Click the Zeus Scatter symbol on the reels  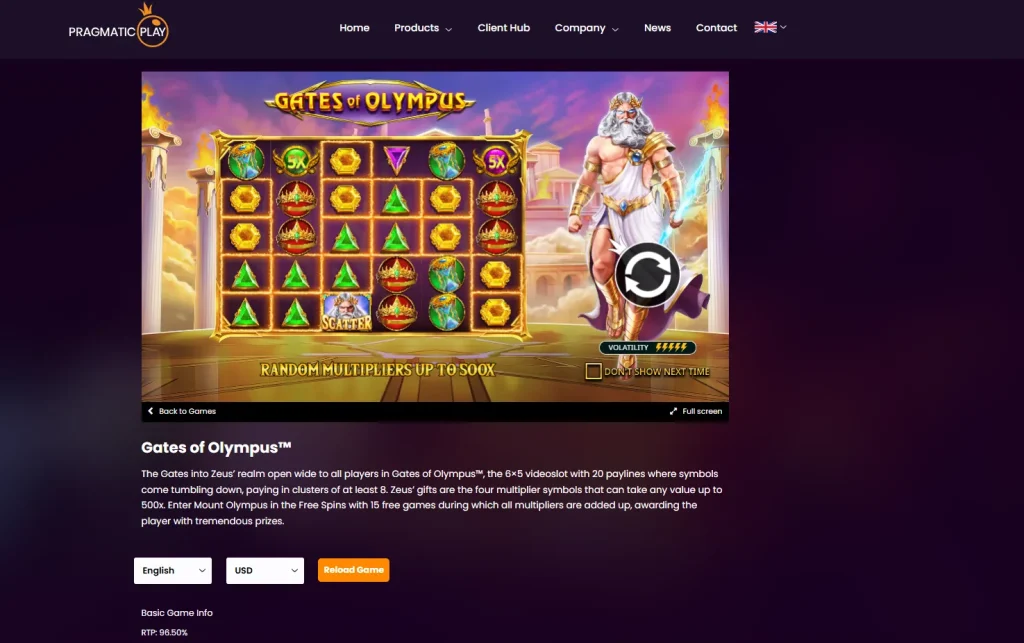click(x=346, y=312)
